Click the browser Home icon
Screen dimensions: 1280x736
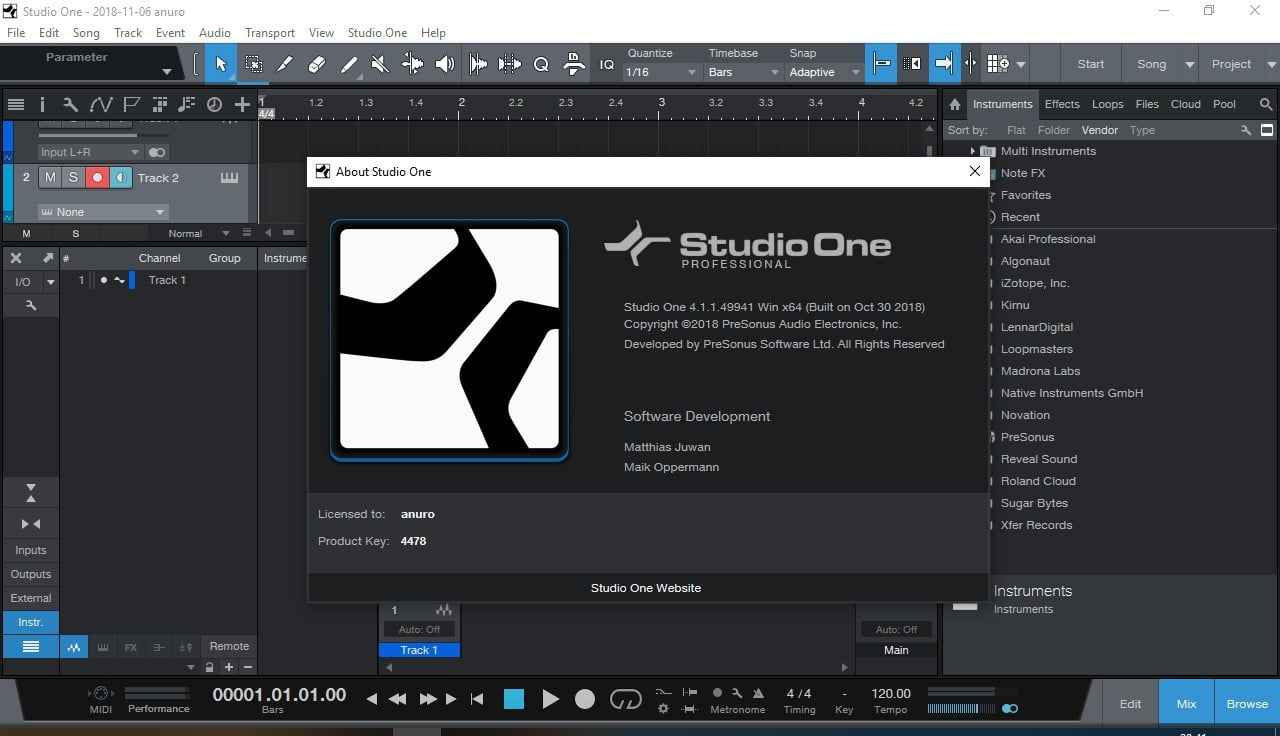[x=955, y=104]
